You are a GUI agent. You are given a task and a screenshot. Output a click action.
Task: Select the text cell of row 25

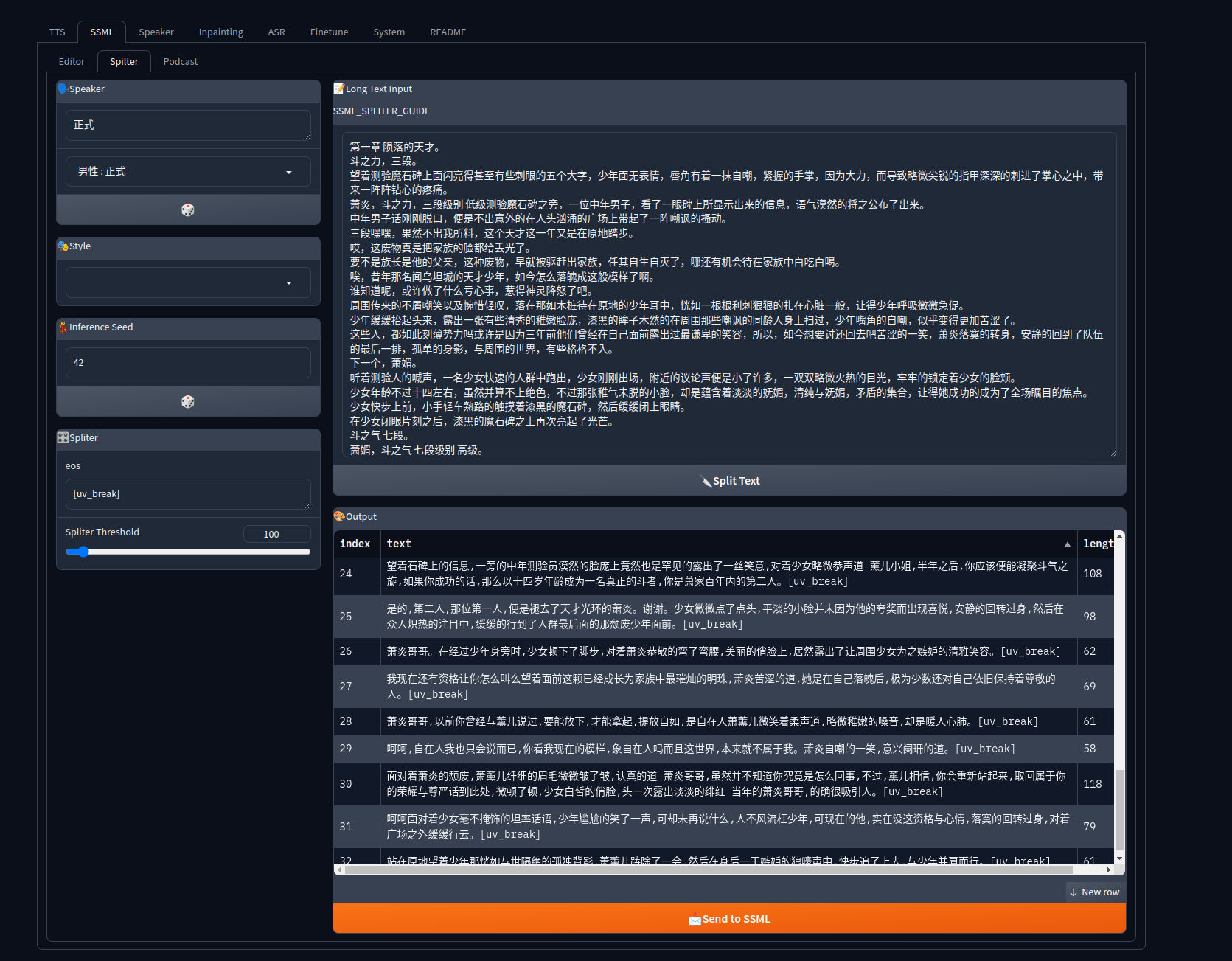click(728, 617)
